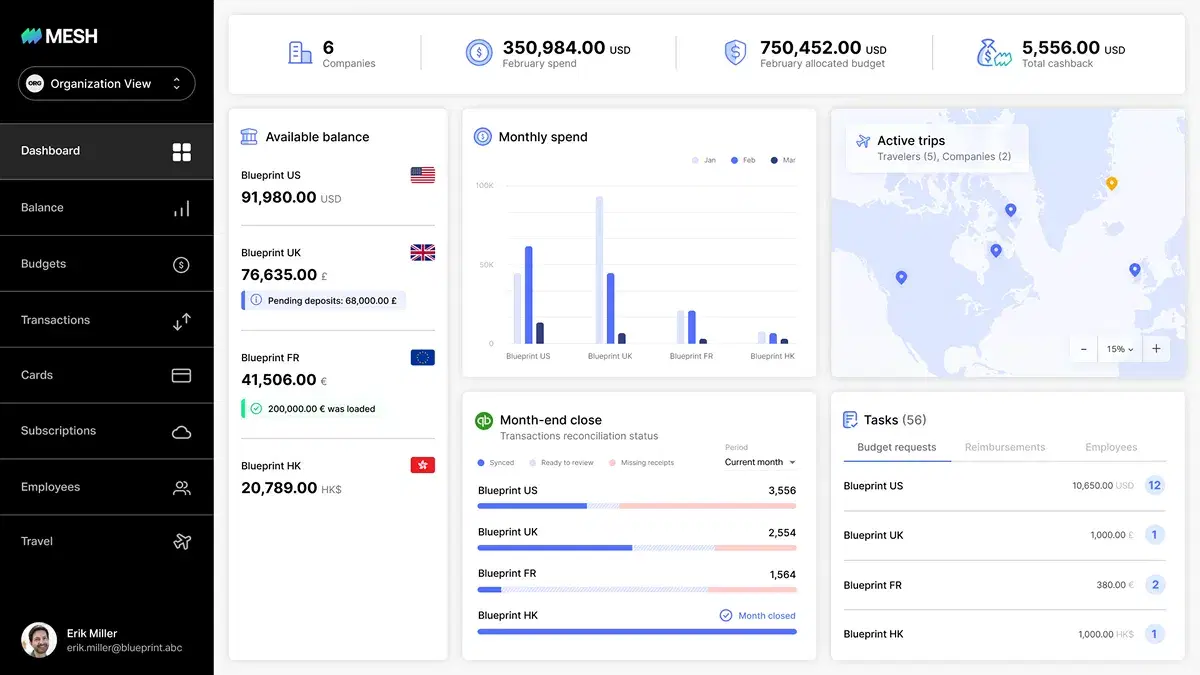Open the Budgets sidebar item
Image resolution: width=1200 pixels, height=675 pixels.
(x=106, y=264)
